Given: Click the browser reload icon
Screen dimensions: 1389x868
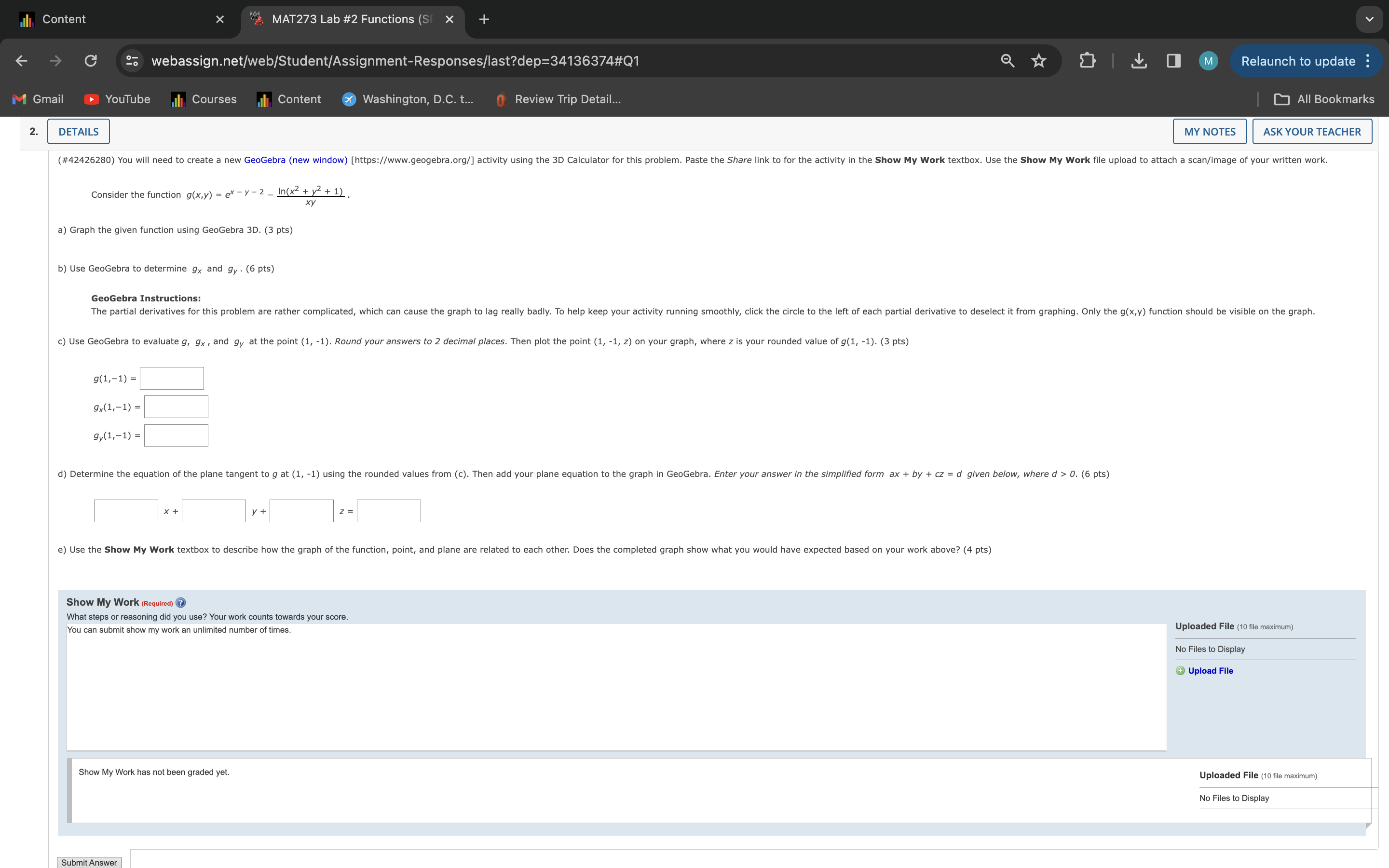Looking at the screenshot, I should point(91,61).
